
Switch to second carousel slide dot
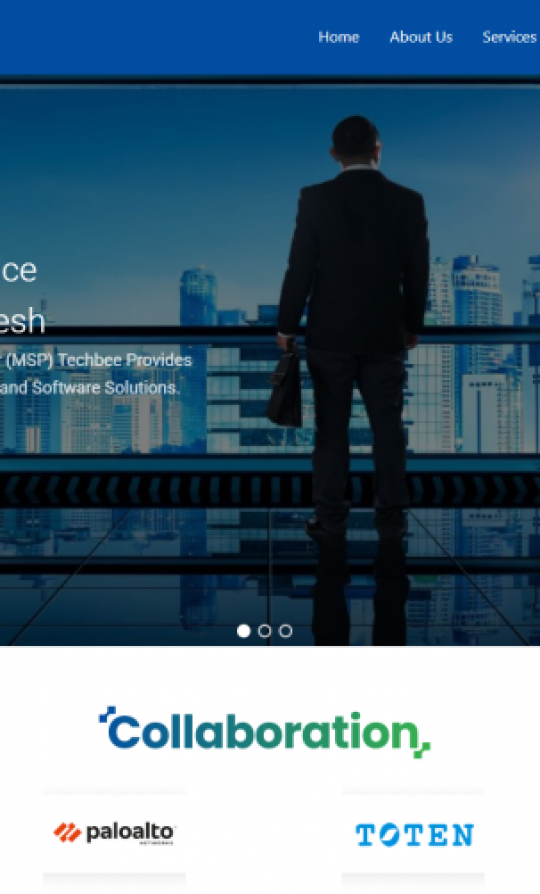(x=265, y=631)
